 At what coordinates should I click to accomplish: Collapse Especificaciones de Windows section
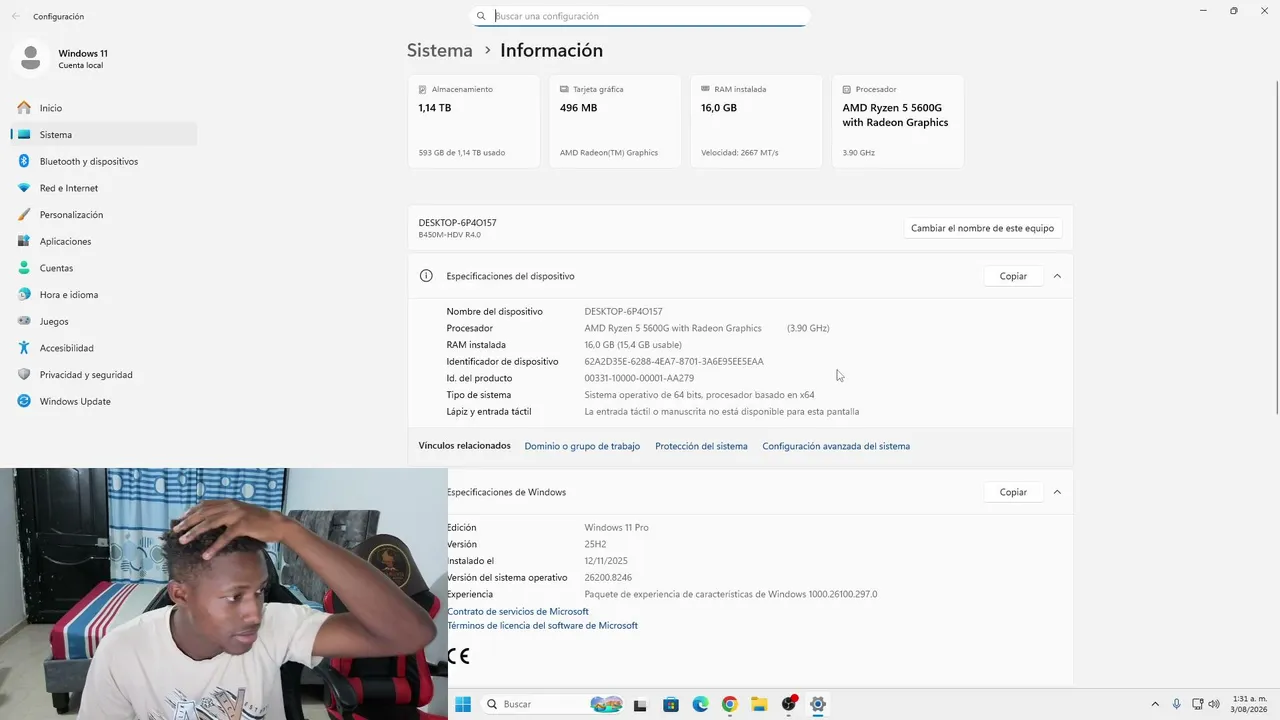click(x=1057, y=492)
